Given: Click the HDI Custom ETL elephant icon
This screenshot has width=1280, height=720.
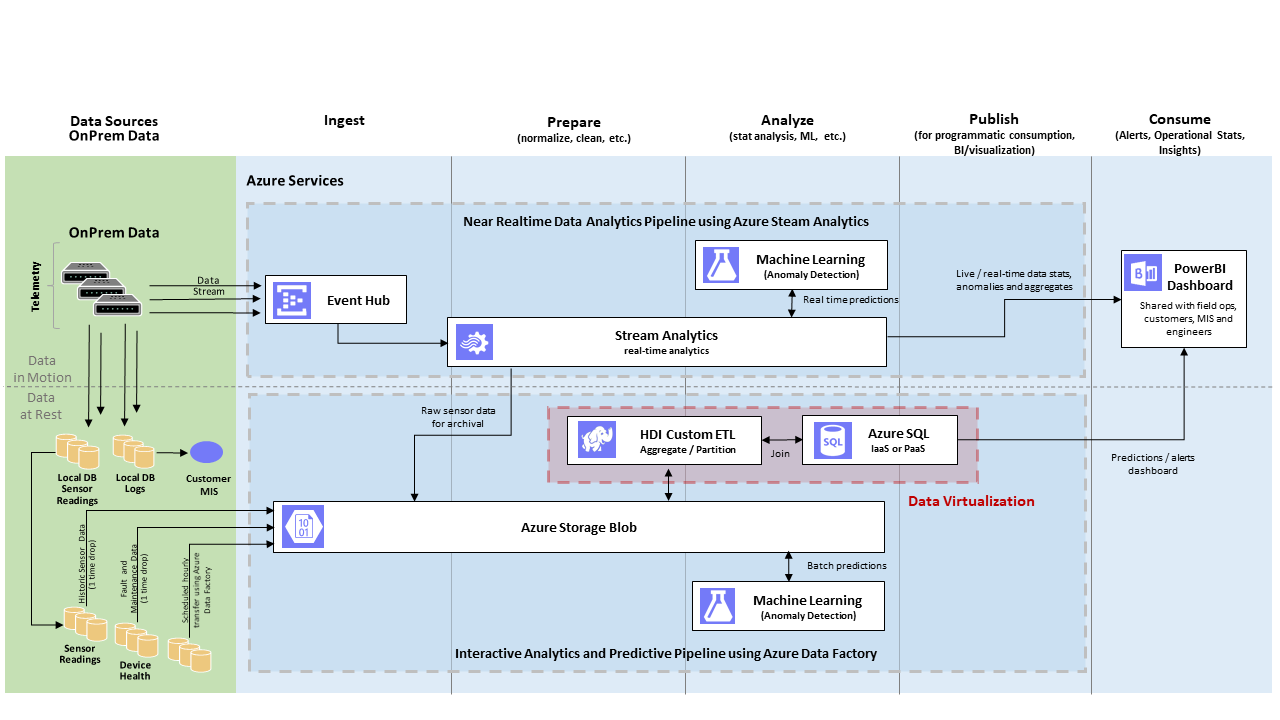Looking at the screenshot, I should point(596,440).
